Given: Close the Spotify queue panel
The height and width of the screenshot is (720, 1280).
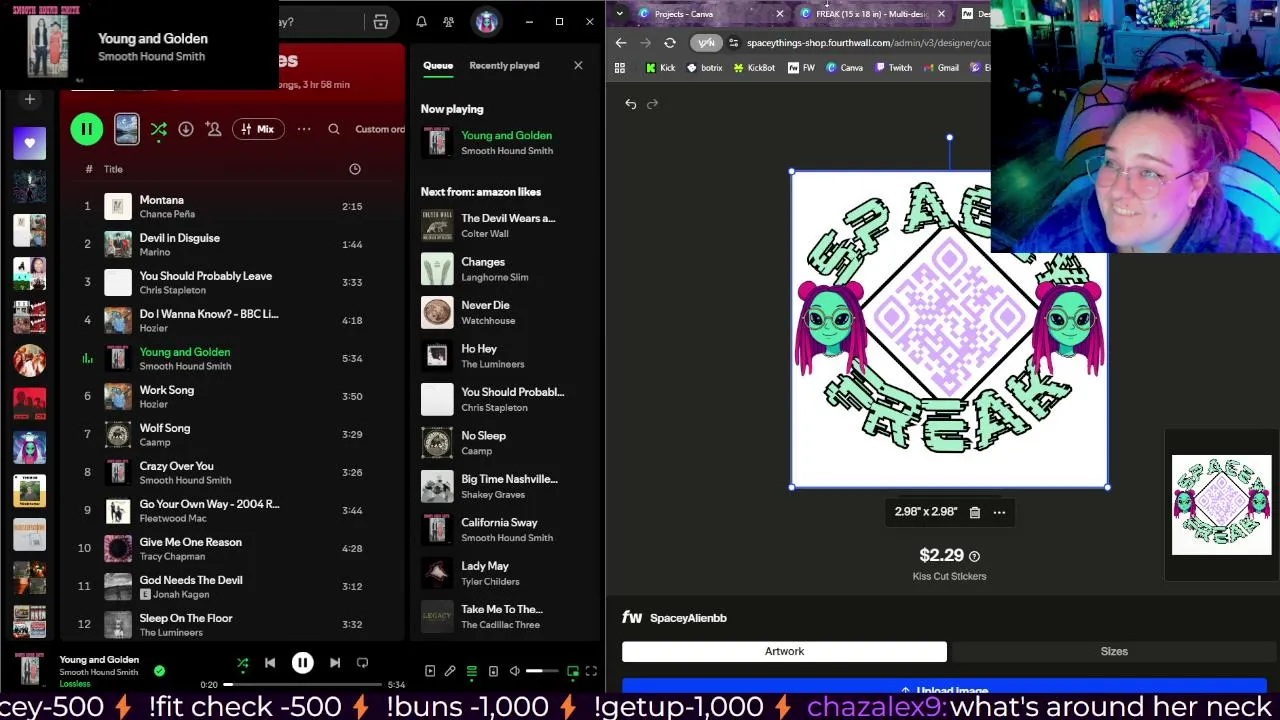Looking at the screenshot, I should tap(578, 66).
